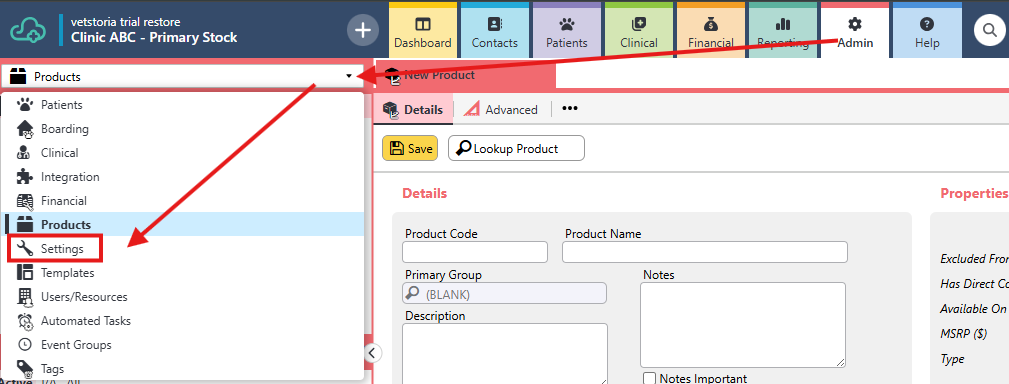This screenshot has height=384, width=1009.
Task: Click the house icon beside Boarding
Action: [24, 129]
